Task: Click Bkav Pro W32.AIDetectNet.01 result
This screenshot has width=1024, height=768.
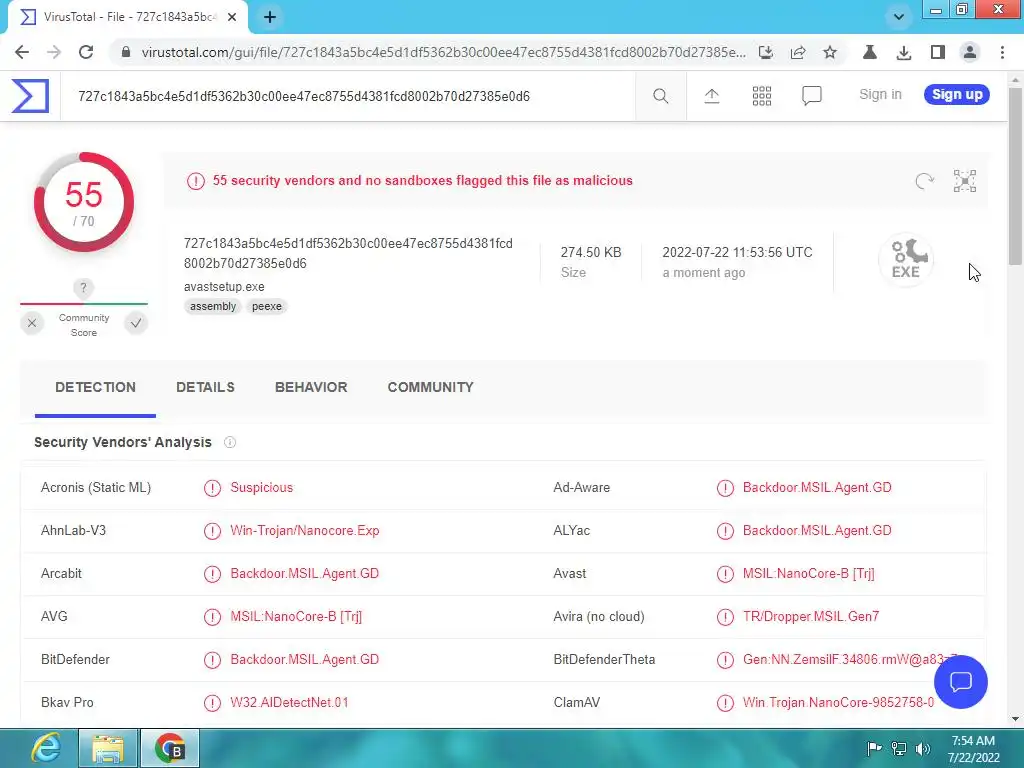Action: tap(289, 702)
